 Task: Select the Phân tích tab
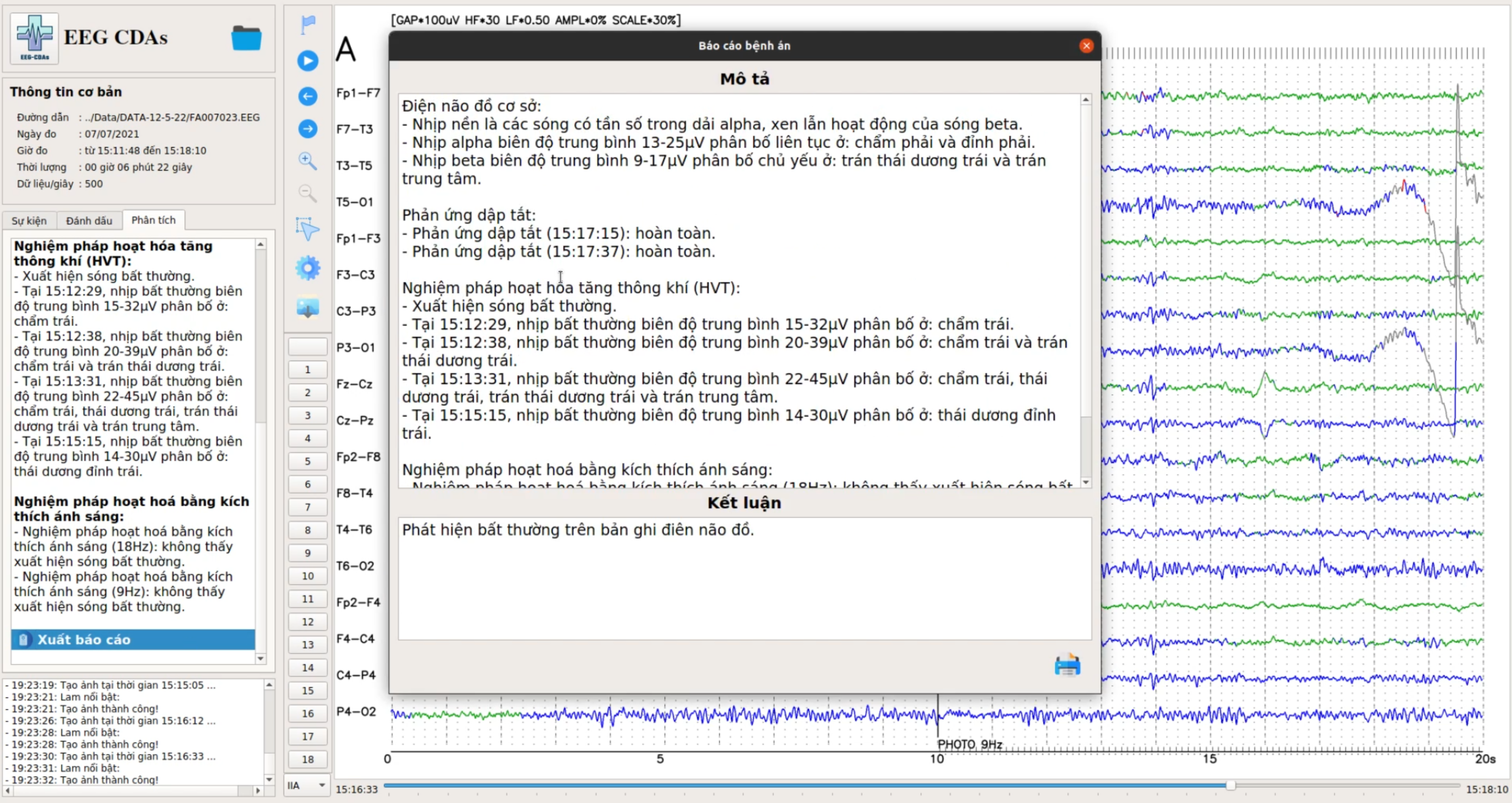[x=153, y=220]
